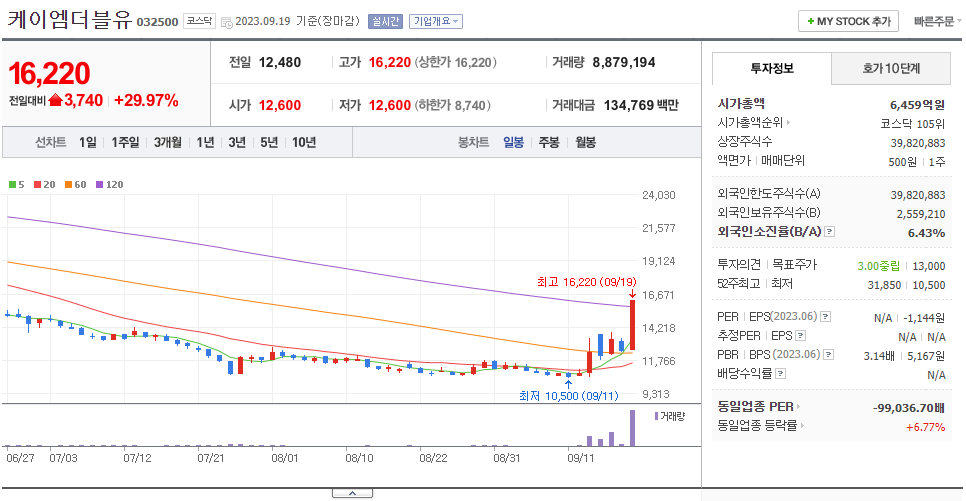
Task: Click help icon next to 외국인소진율(B/A)
Action: tap(829, 232)
